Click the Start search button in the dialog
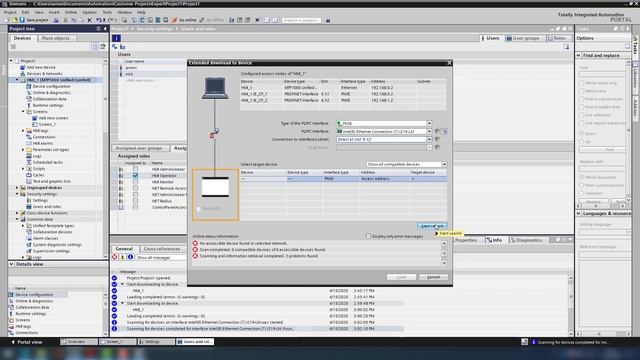Image resolution: width=640 pixels, height=360 pixels. pos(432,226)
